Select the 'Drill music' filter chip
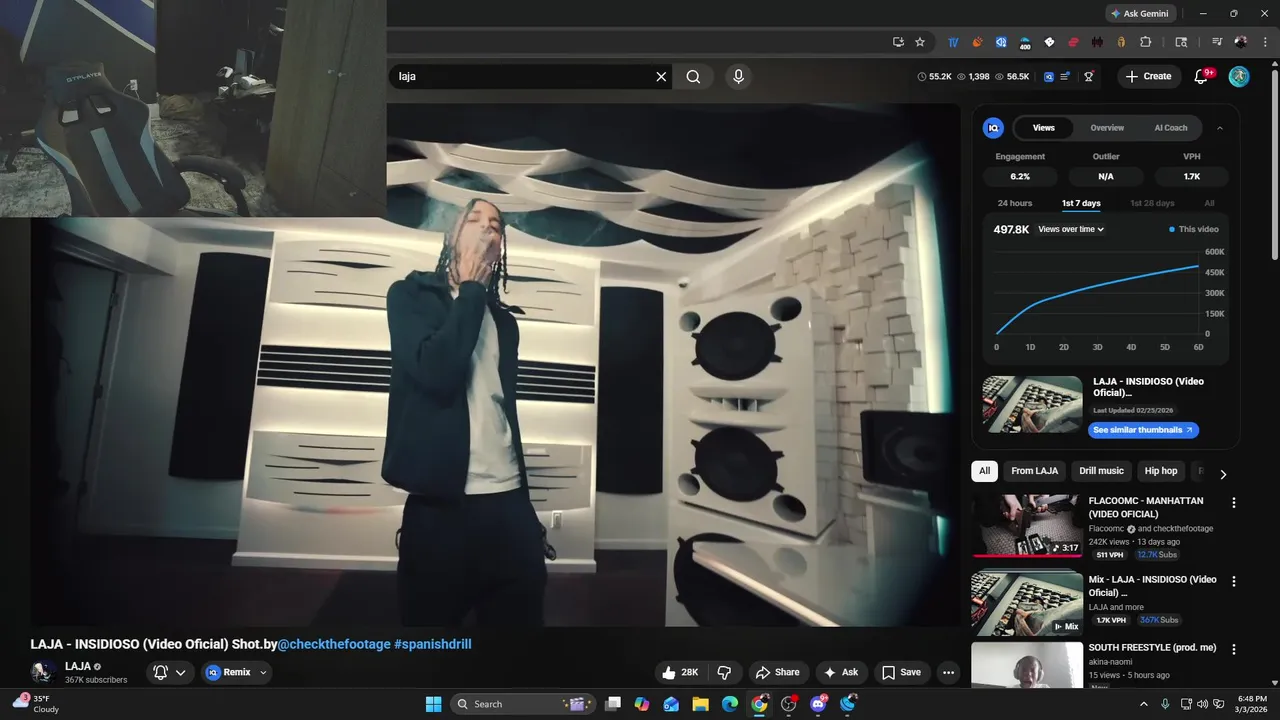 (x=1101, y=471)
